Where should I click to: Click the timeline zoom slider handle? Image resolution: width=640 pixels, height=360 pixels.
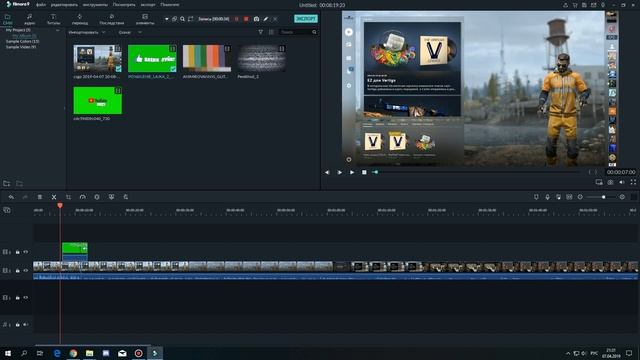[x=604, y=197]
